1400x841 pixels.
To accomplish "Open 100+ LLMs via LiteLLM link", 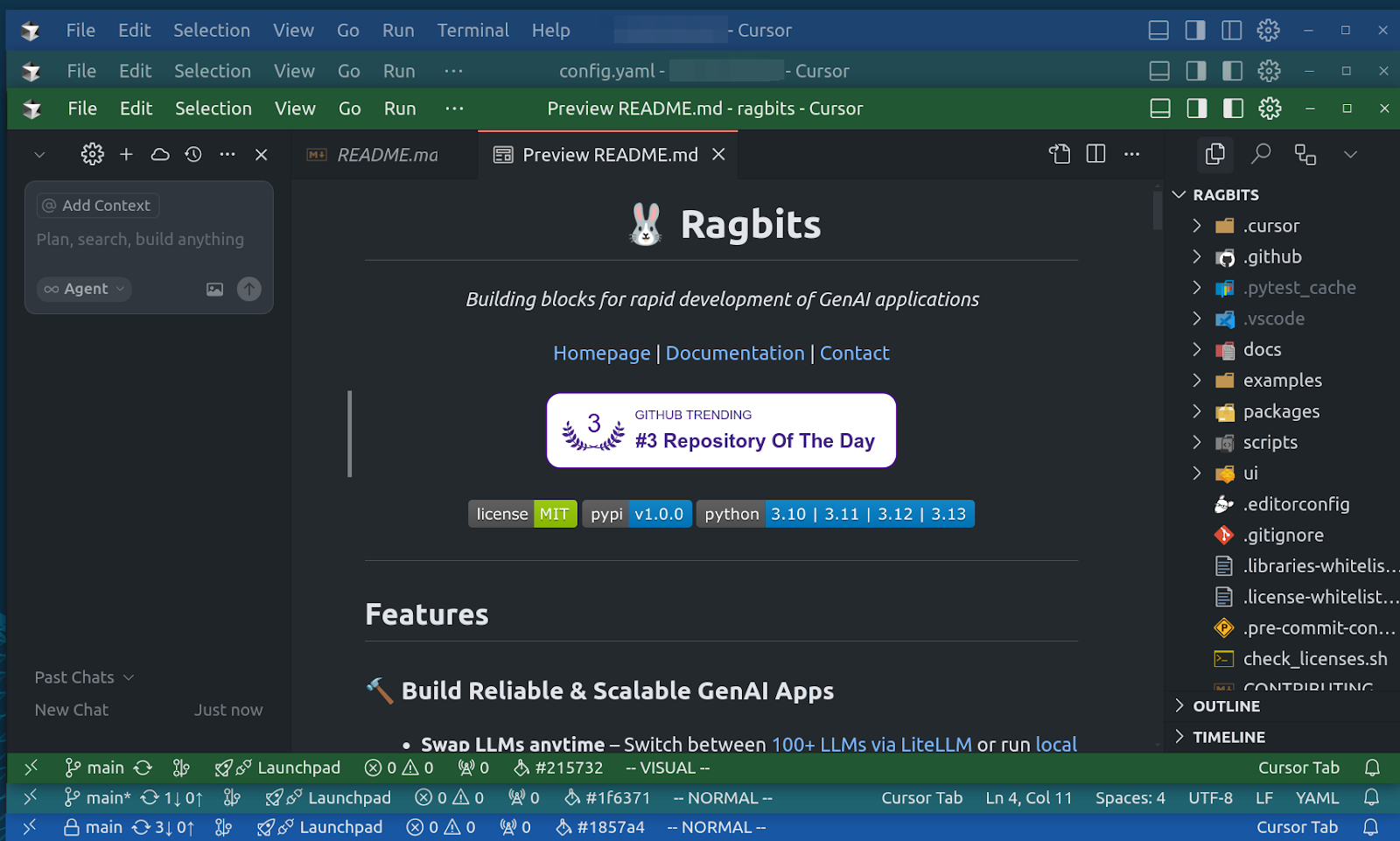I will (x=871, y=744).
